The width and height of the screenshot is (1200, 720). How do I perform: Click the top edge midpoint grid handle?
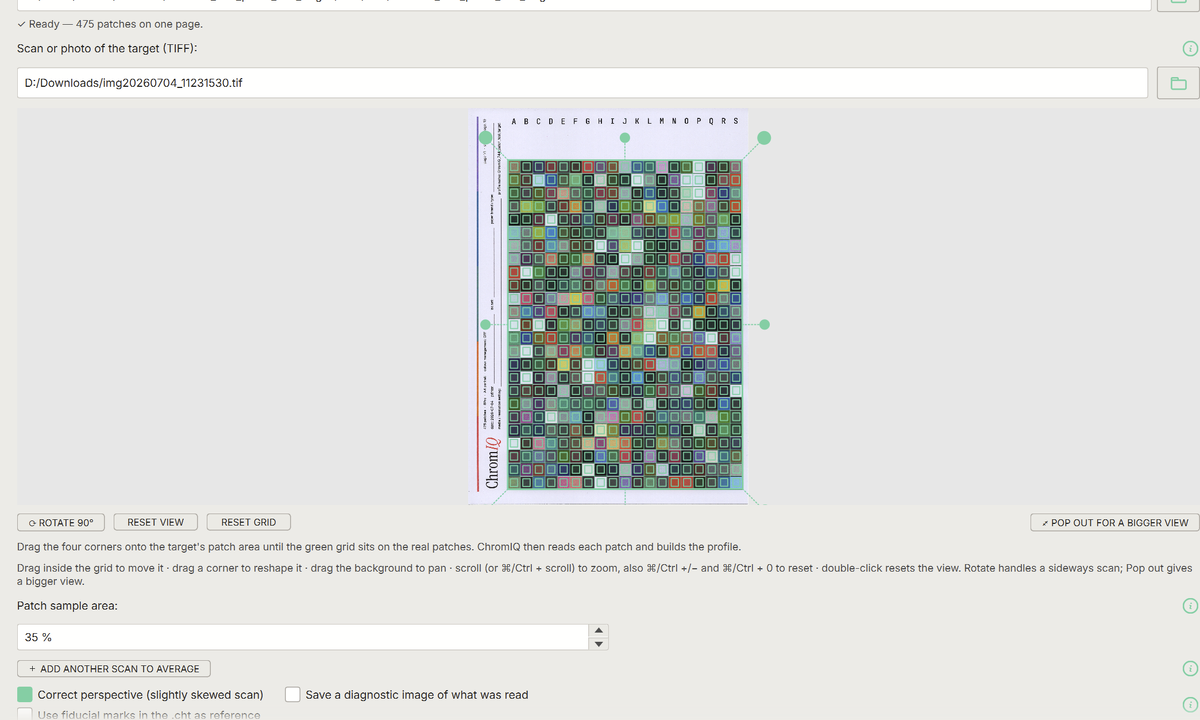[625, 140]
